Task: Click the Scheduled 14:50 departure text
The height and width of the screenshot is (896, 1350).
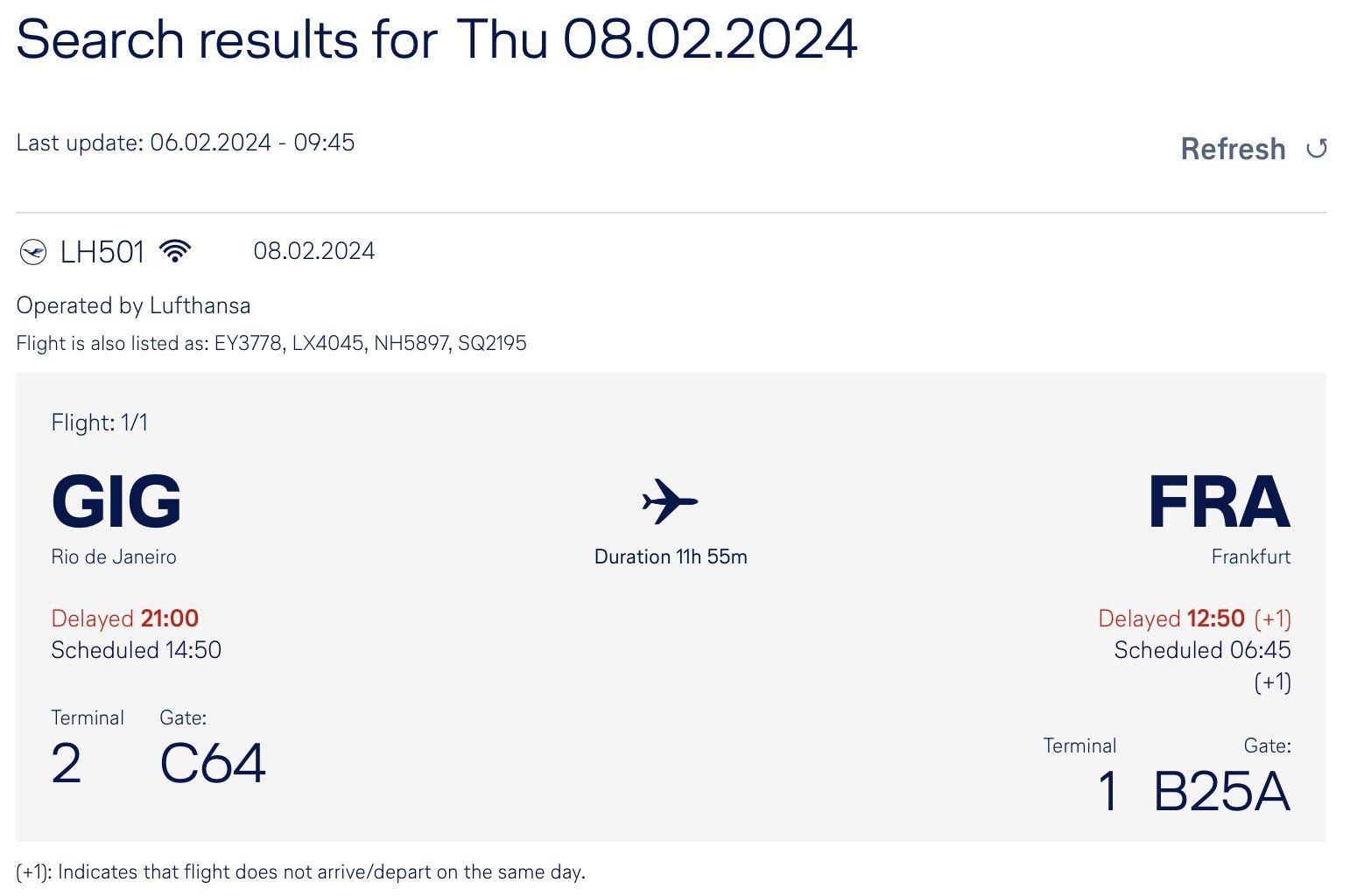Action: [x=136, y=650]
